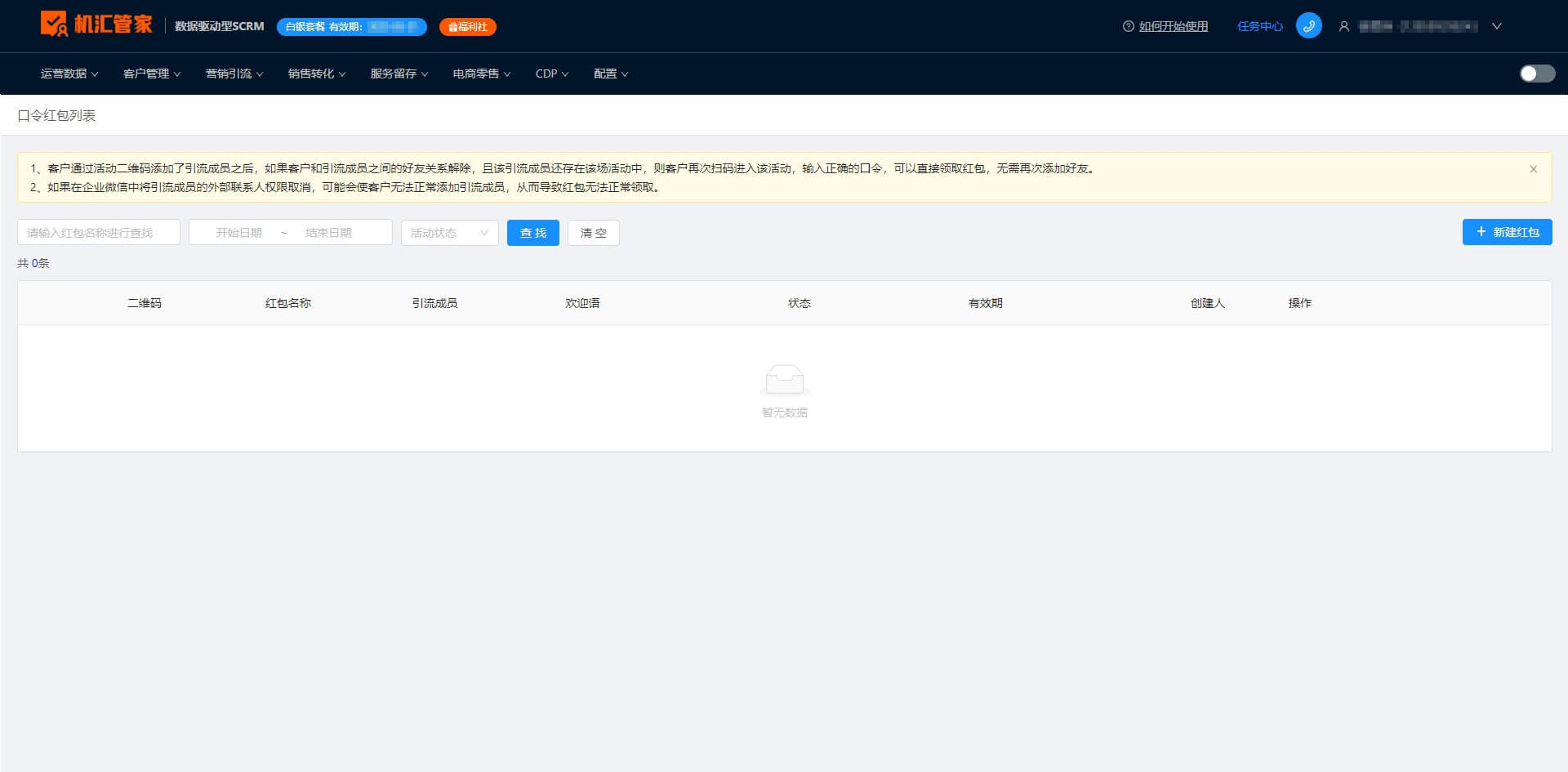Click the help question mark icon

tap(1128, 26)
